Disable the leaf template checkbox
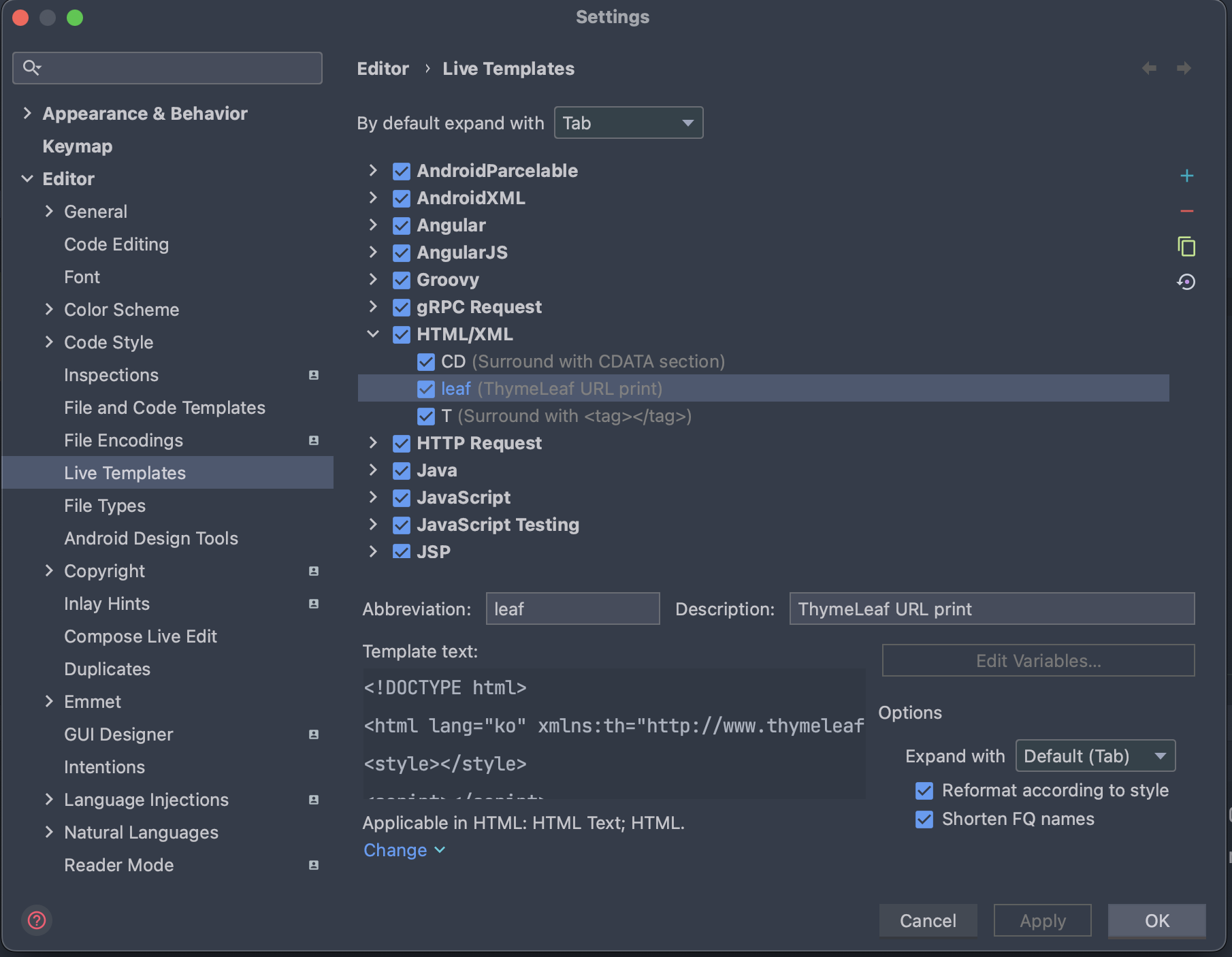 [x=426, y=389]
